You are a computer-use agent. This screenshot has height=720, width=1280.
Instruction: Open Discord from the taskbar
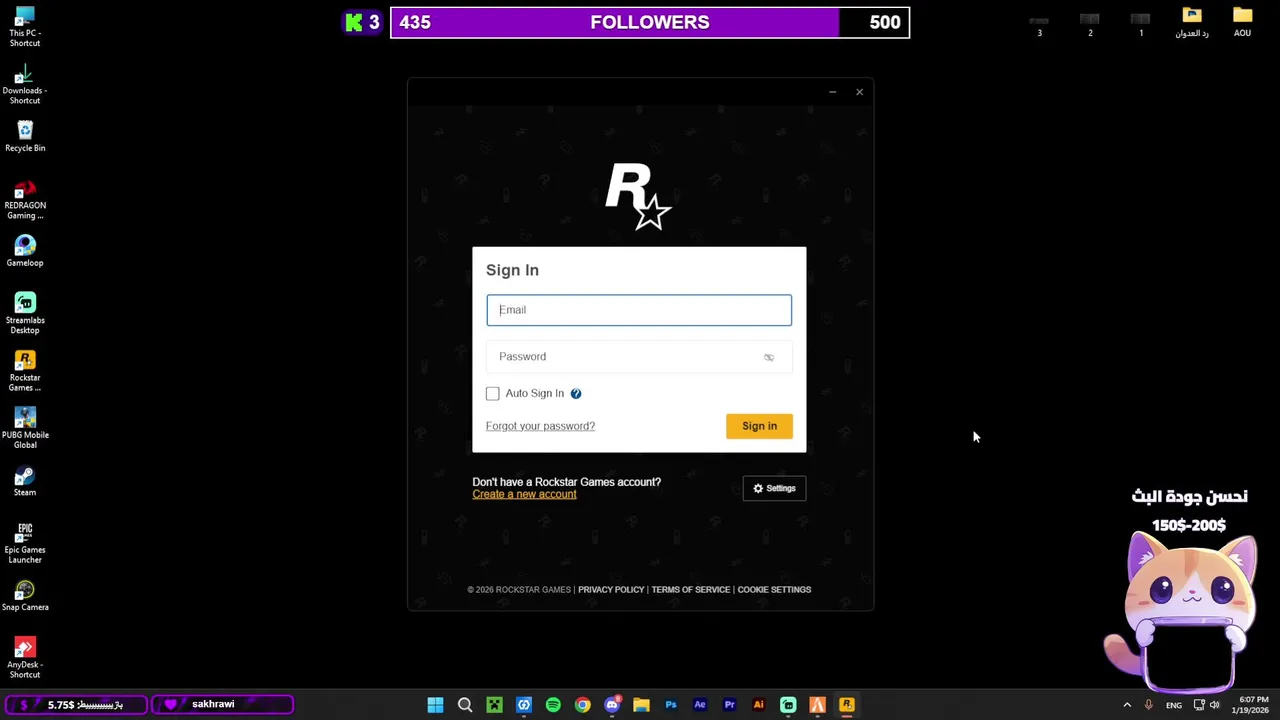pyautogui.click(x=612, y=705)
